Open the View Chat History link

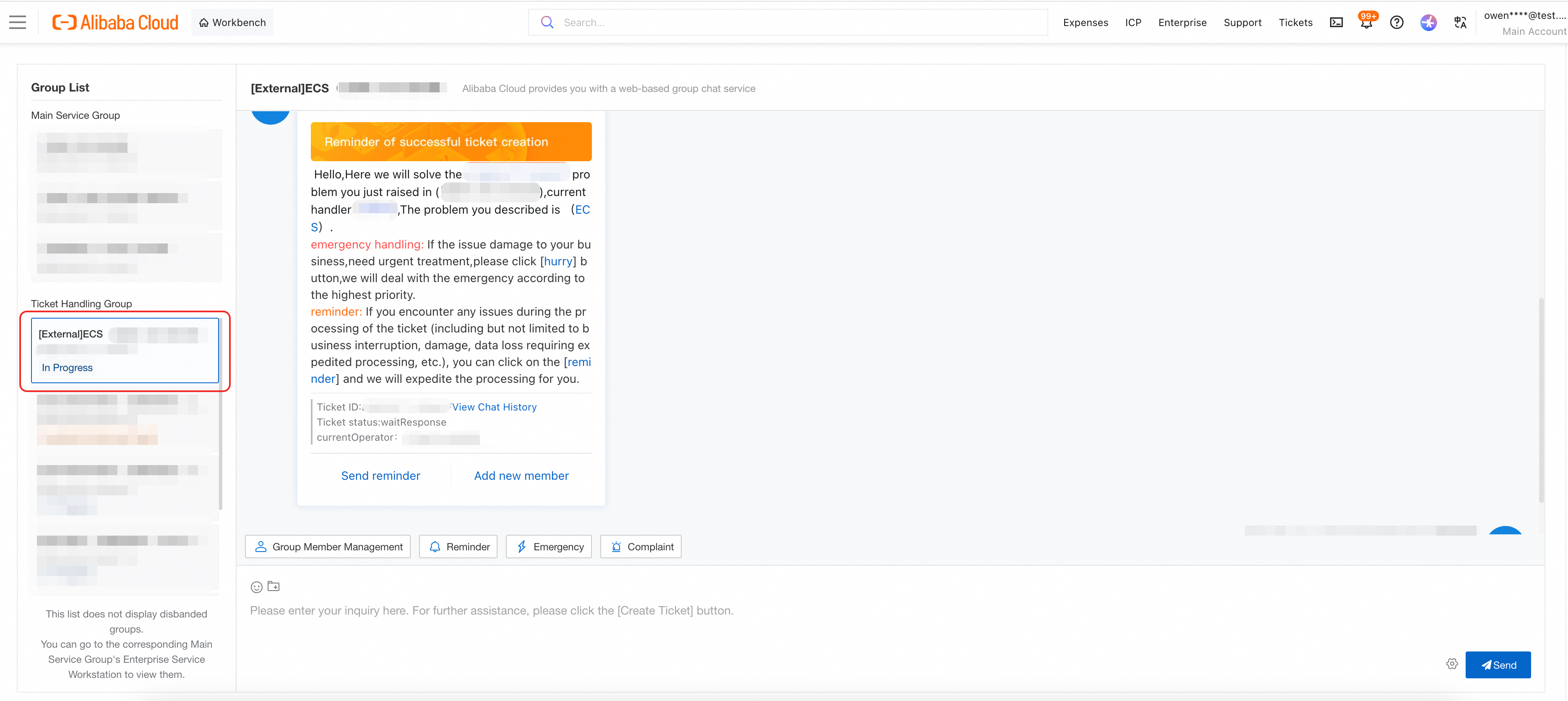(x=494, y=407)
